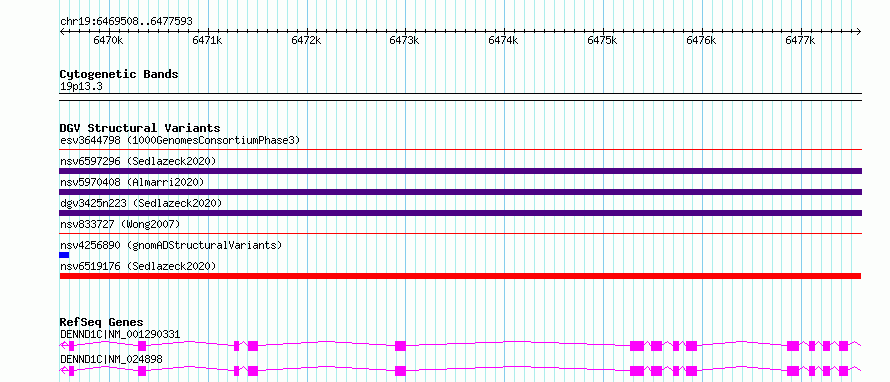Click the thin red line for nsv833727

point(460,233)
